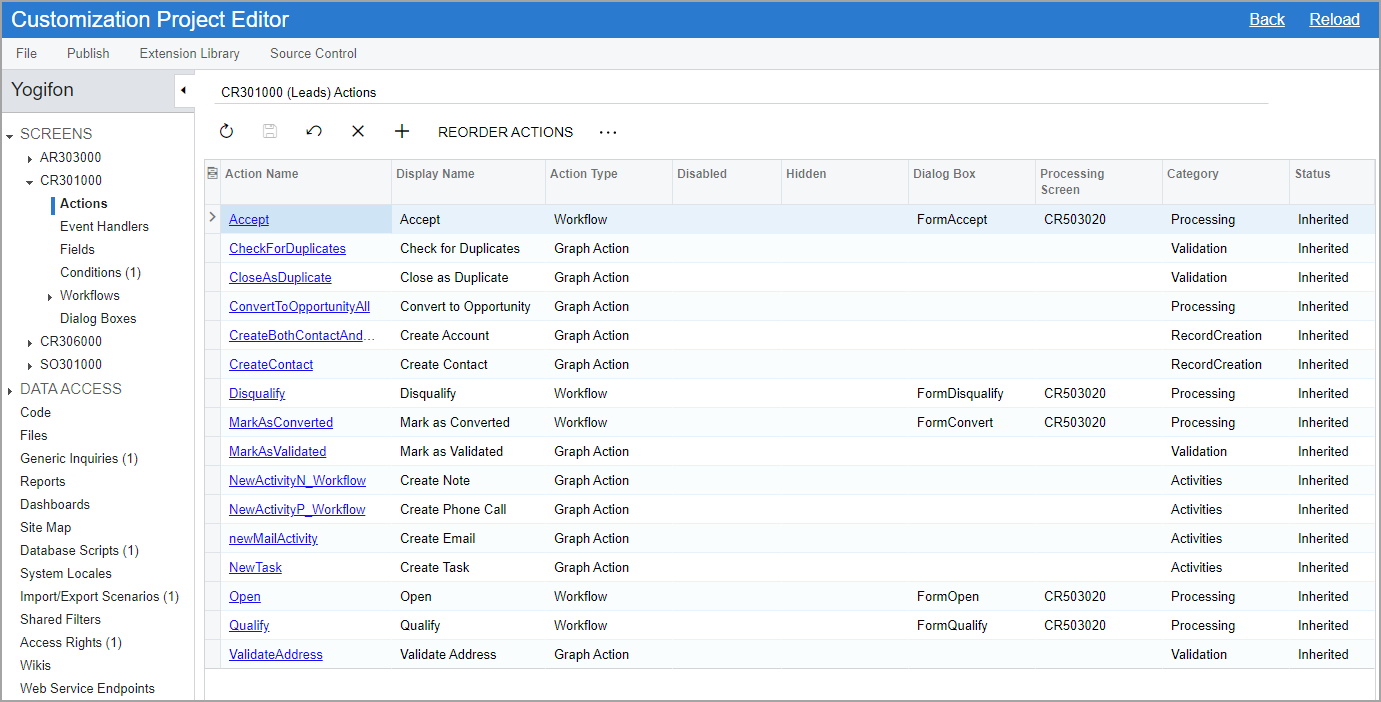
Task: Click the REORDER ACTIONS button
Action: point(505,132)
